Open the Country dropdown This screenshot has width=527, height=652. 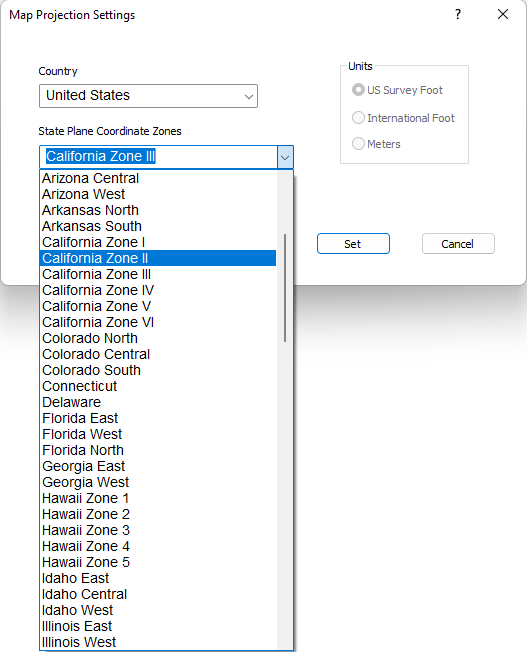point(148,96)
